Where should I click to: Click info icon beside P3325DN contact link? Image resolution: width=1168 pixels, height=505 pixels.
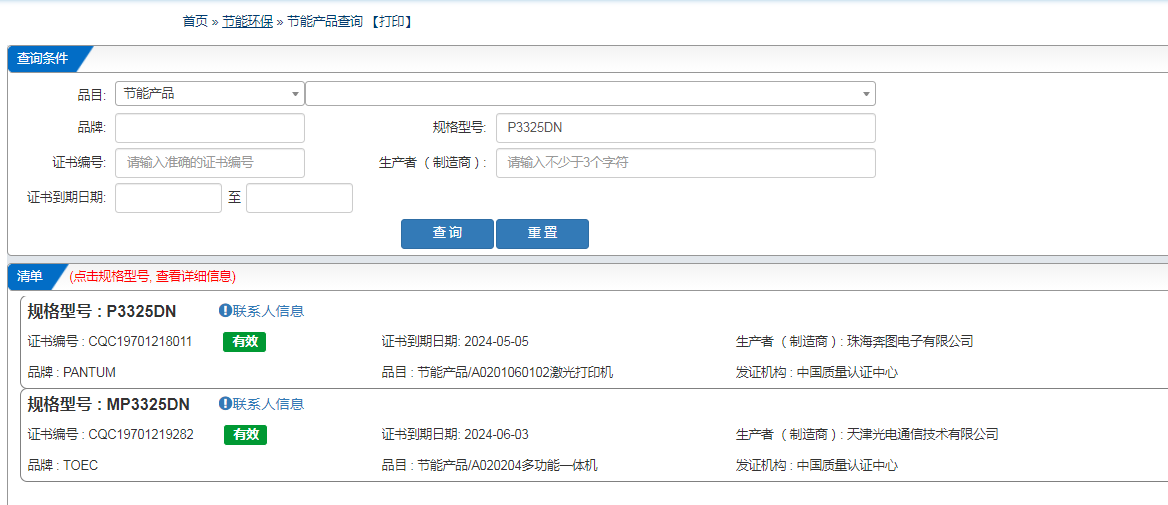click(x=225, y=311)
